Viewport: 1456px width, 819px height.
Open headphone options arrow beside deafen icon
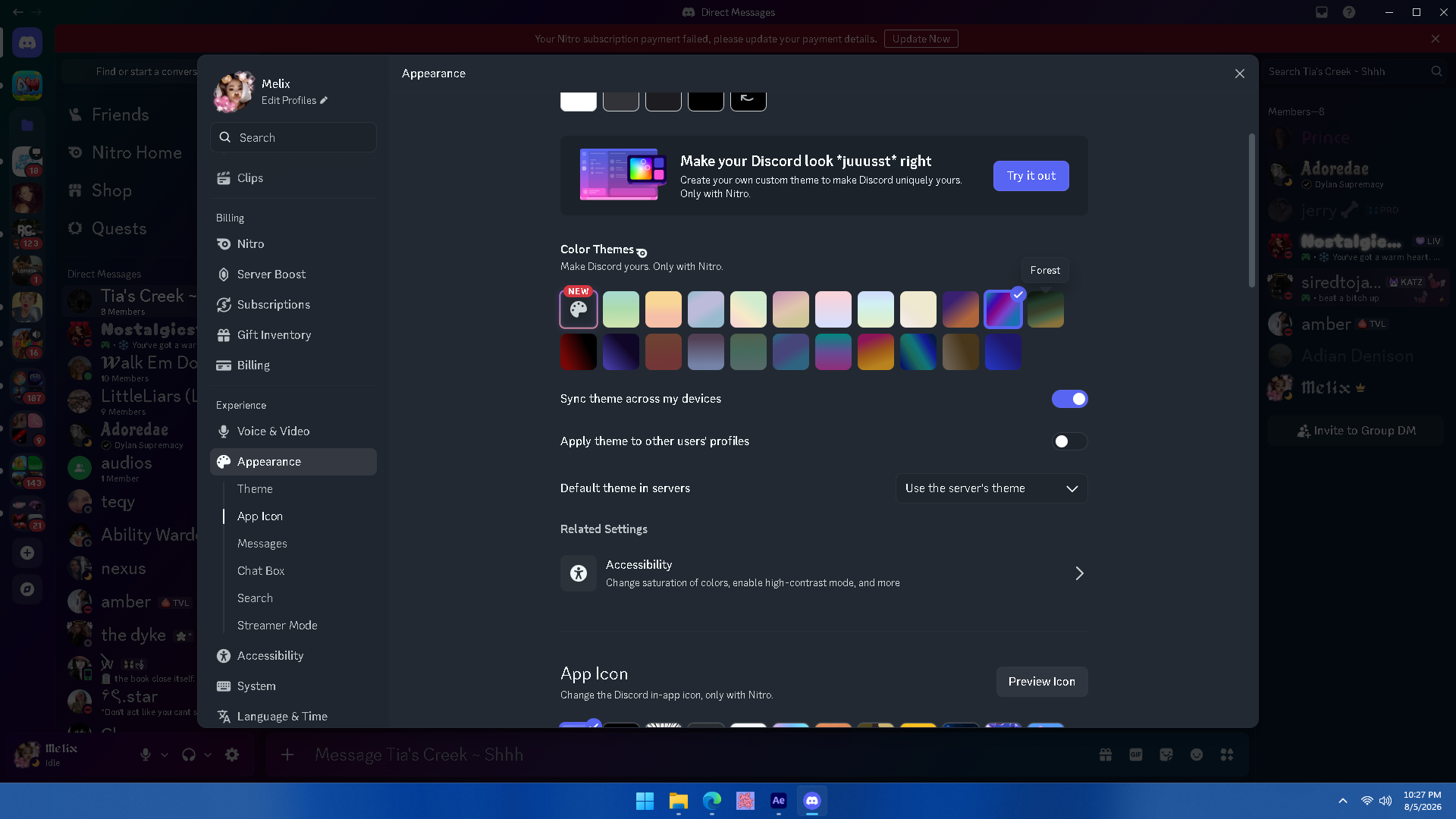point(208,755)
